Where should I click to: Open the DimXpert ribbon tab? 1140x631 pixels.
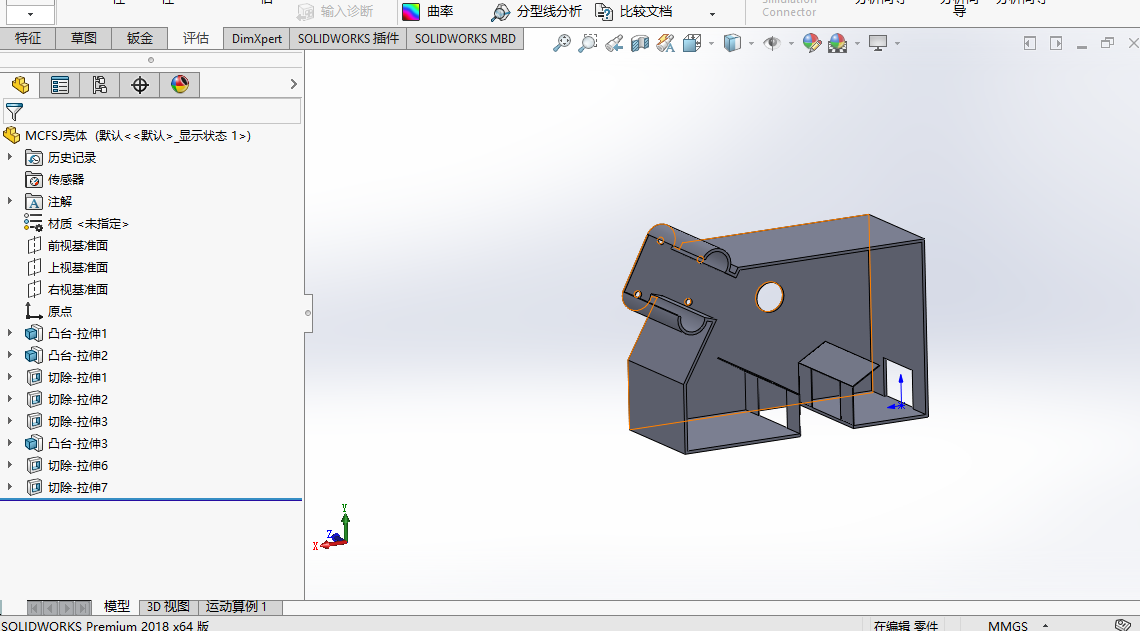[257, 39]
